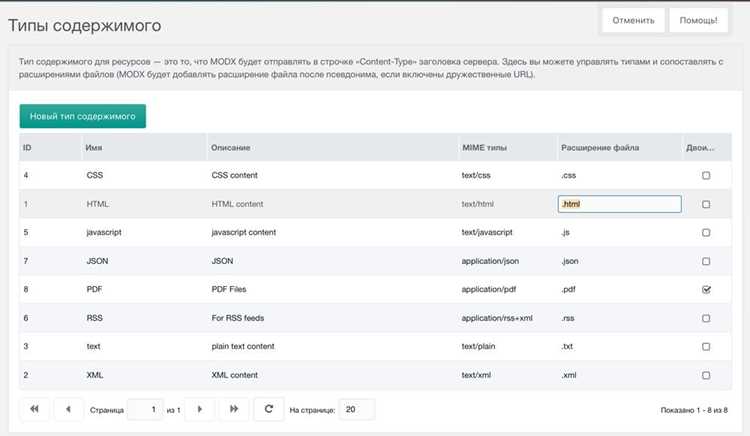Viewport: 750px width, 436px height.
Task: Sort by Имя column header
Action: (x=144, y=147)
